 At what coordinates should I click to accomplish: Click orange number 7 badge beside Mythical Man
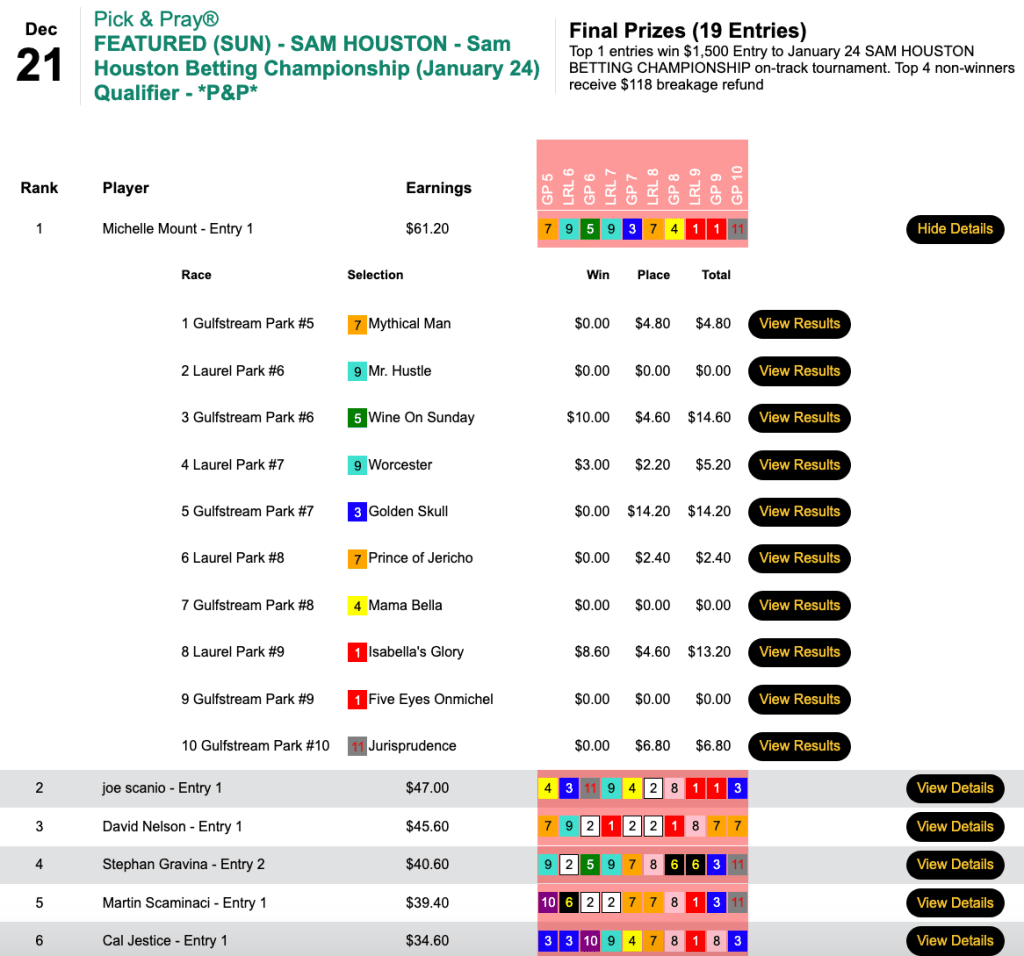point(356,324)
